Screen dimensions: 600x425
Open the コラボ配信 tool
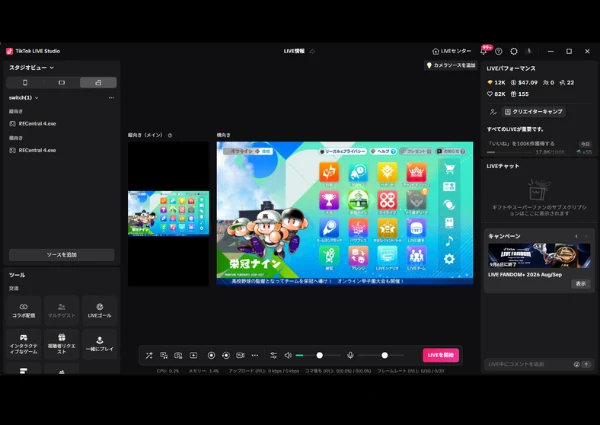click(x=24, y=311)
